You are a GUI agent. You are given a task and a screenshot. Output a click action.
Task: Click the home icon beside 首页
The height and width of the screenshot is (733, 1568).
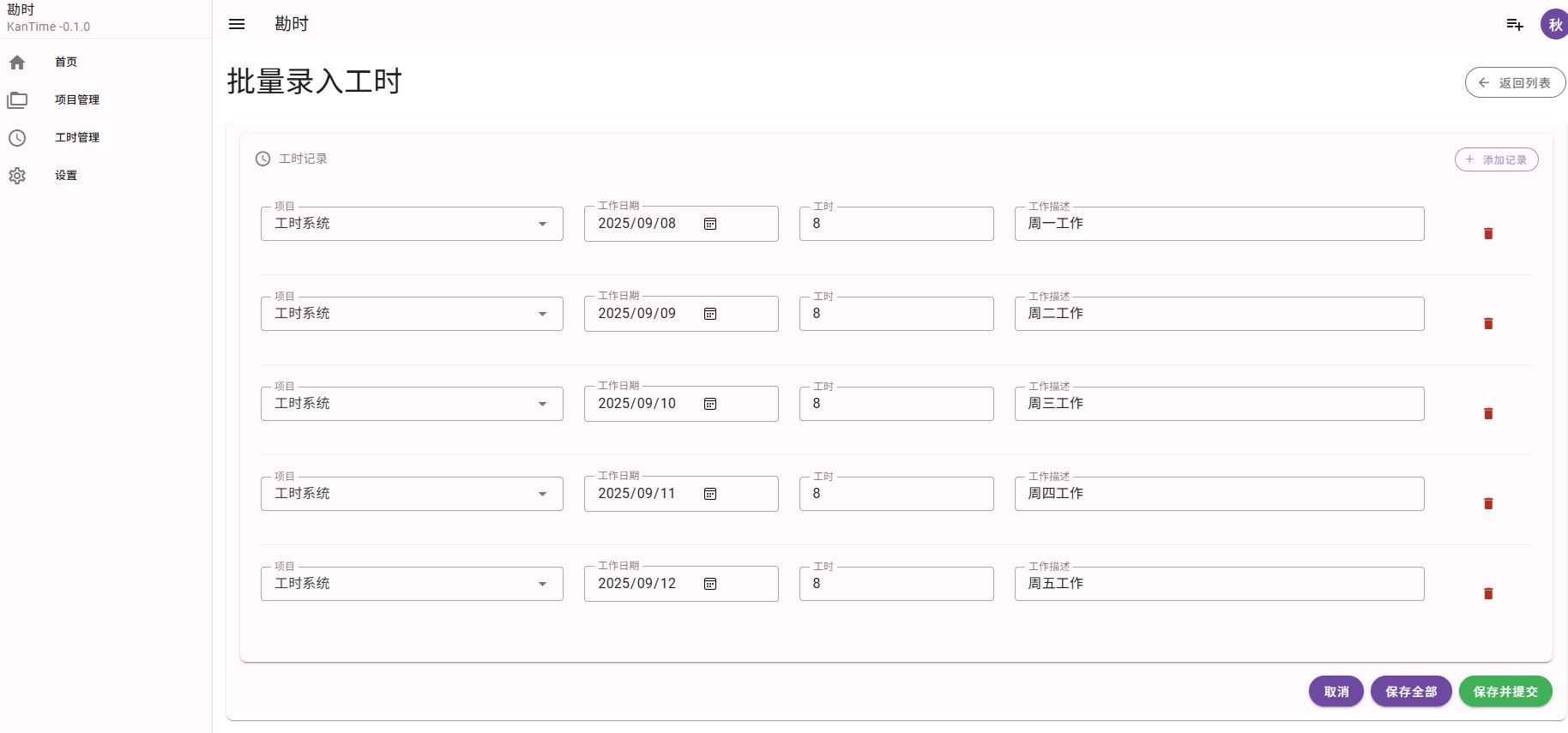click(17, 62)
